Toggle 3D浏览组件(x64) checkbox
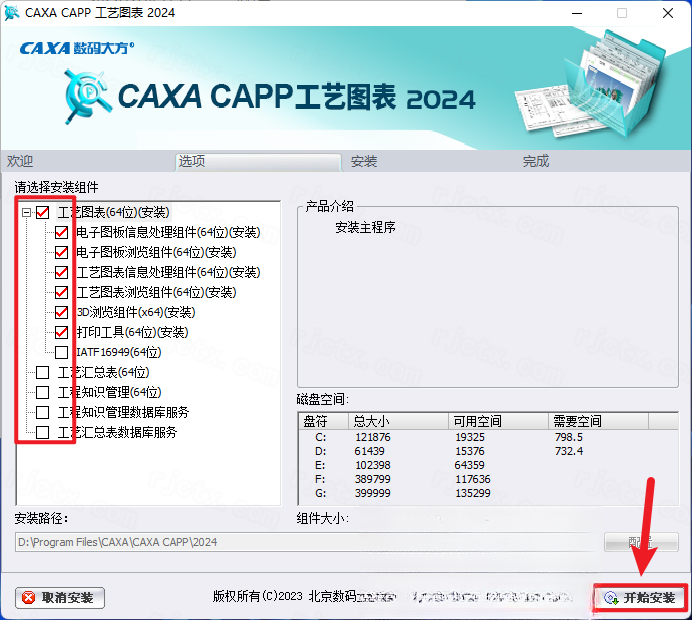The width and height of the screenshot is (692, 620). point(61,312)
